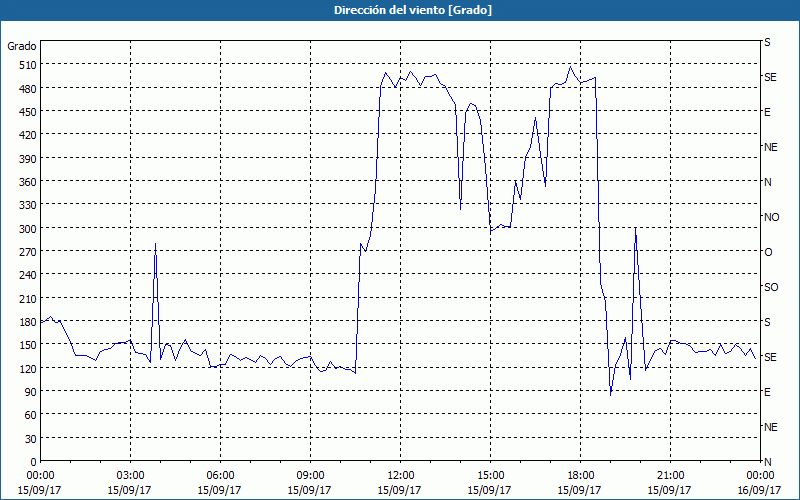Click the "15/09/17" date under 12:00
Screen dimensions: 800x500
(399, 490)
